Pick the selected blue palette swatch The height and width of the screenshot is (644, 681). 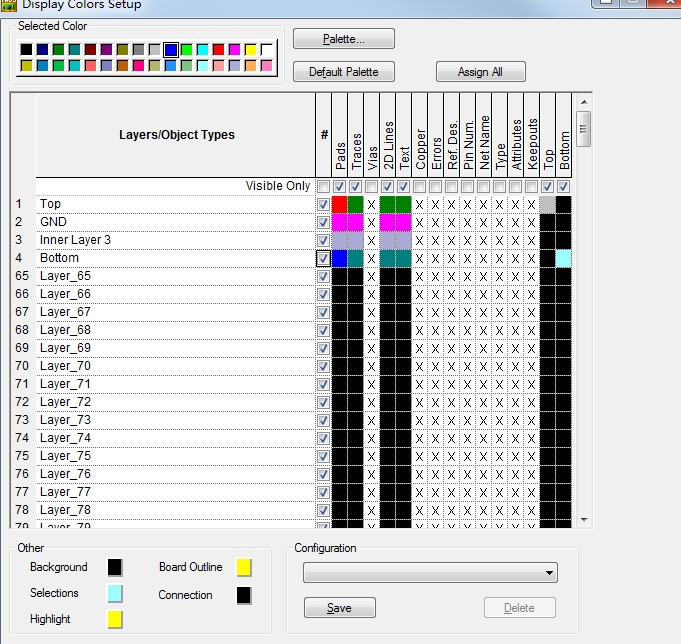[171, 50]
